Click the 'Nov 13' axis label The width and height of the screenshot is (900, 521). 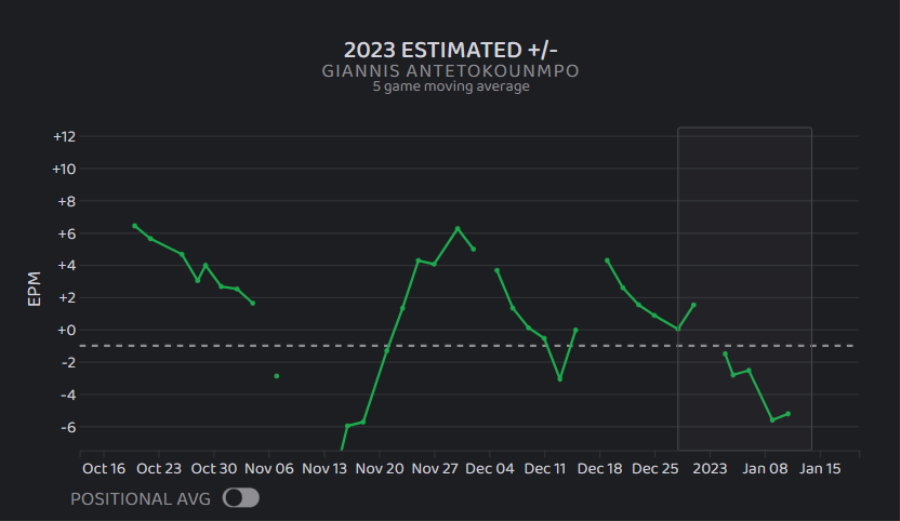click(324, 469)
